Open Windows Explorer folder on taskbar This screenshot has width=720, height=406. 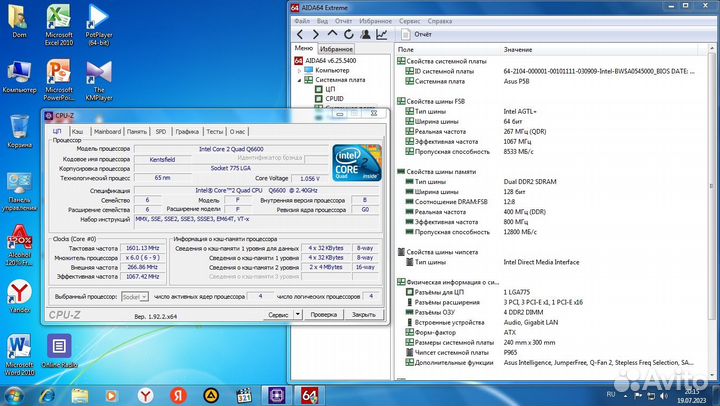point(79,395)
